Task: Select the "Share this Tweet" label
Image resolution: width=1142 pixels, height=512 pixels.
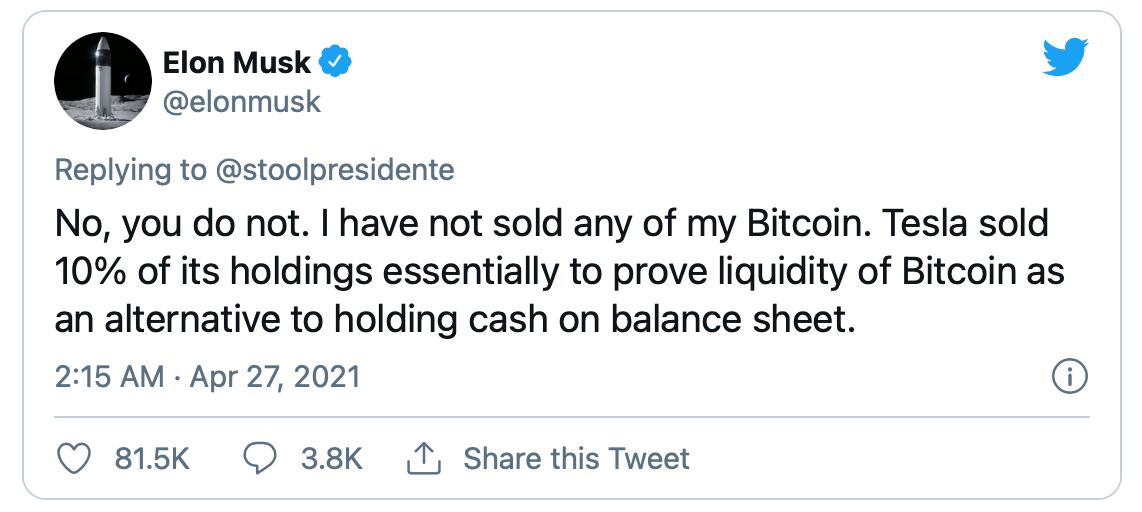Action: [576, 459]
